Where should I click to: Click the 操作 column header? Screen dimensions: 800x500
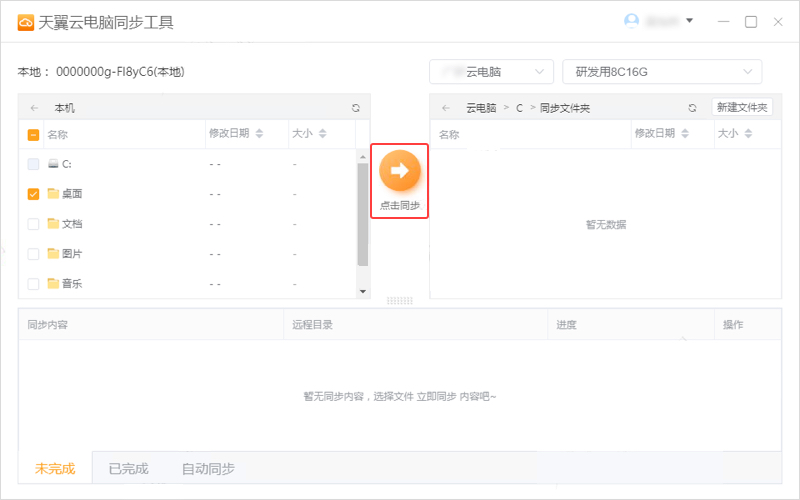(733, 325)
